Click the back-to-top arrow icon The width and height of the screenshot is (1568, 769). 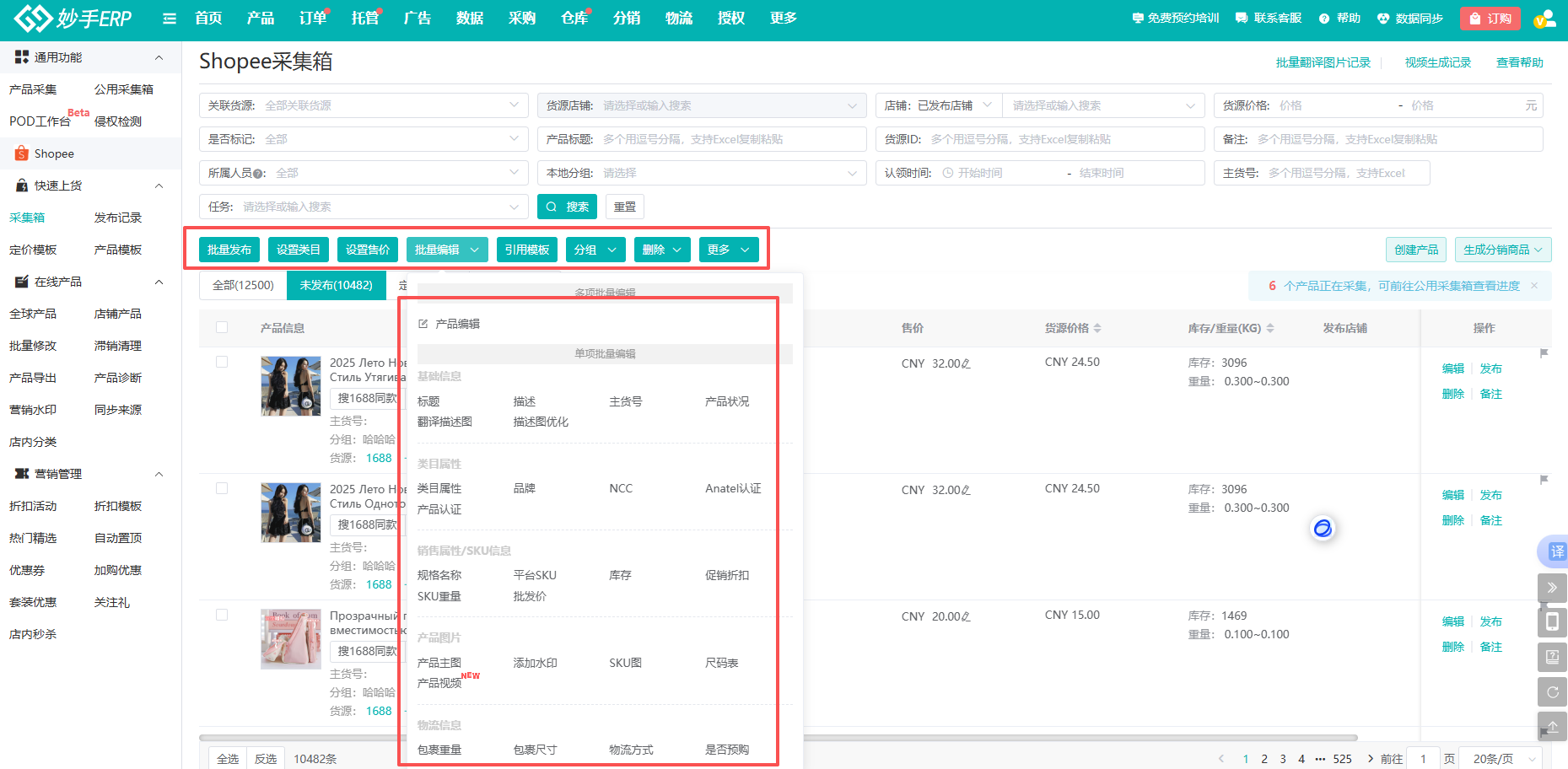1552,726
